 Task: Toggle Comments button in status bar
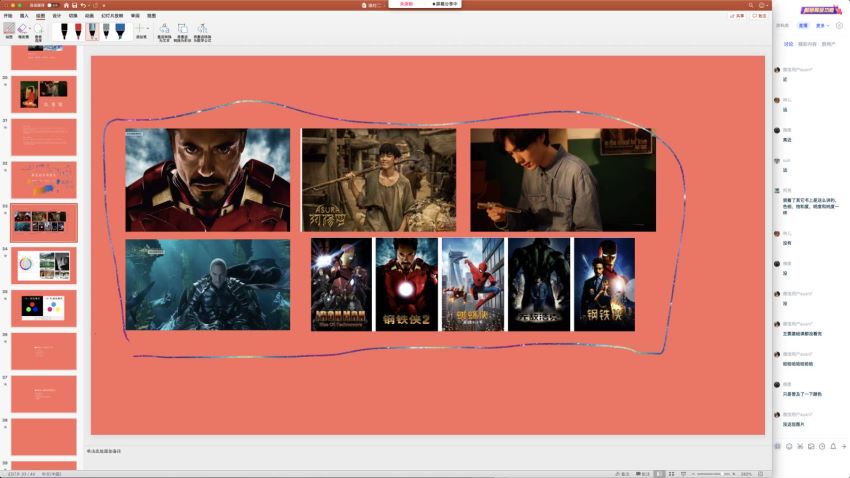click(642, 474)
